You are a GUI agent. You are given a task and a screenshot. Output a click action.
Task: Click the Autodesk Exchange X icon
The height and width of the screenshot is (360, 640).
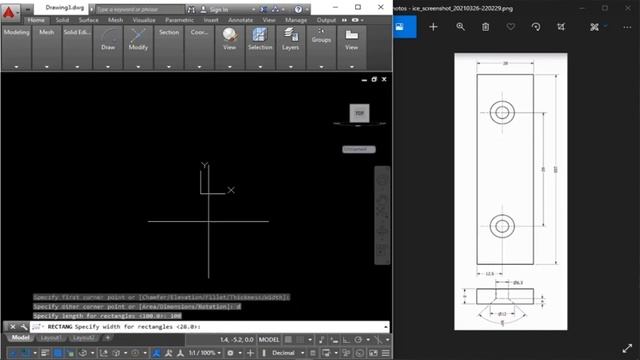pos(264,9)
